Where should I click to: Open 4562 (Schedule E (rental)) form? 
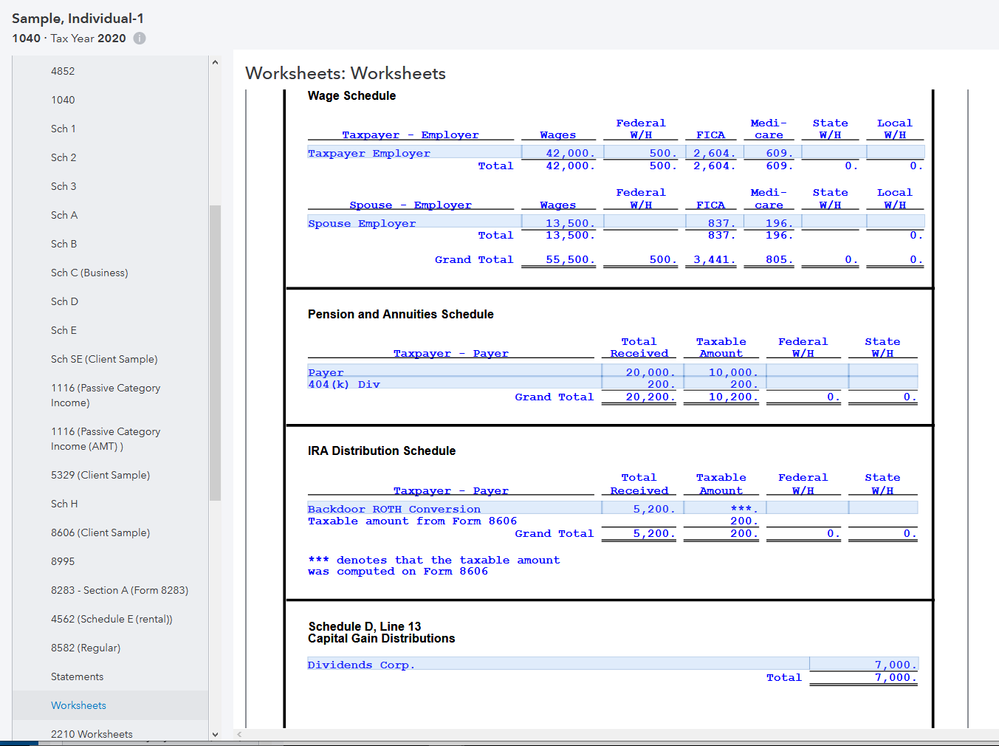click(x=112, y=619)
